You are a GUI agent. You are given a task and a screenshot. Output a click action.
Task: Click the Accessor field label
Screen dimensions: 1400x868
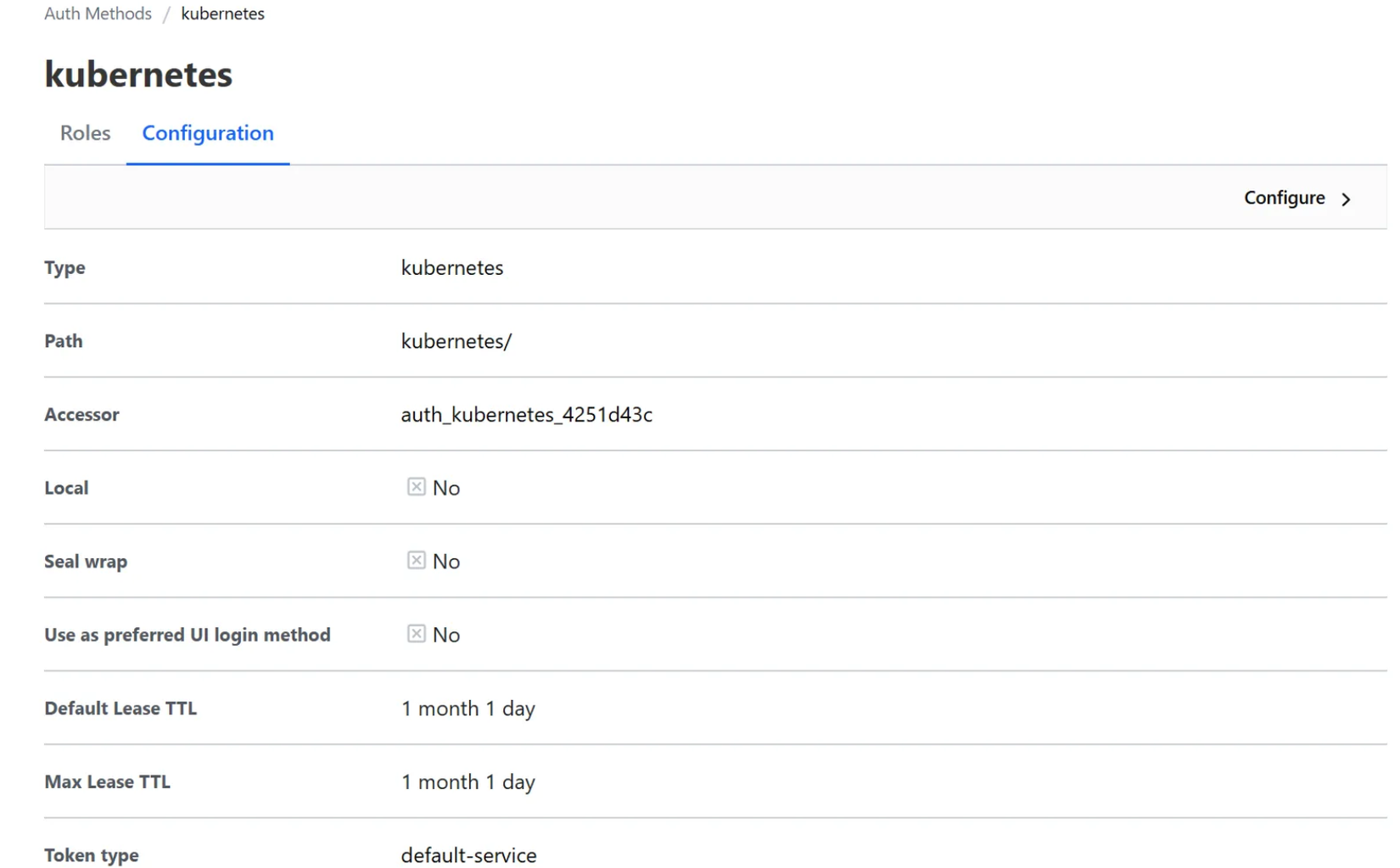(81, 414)
